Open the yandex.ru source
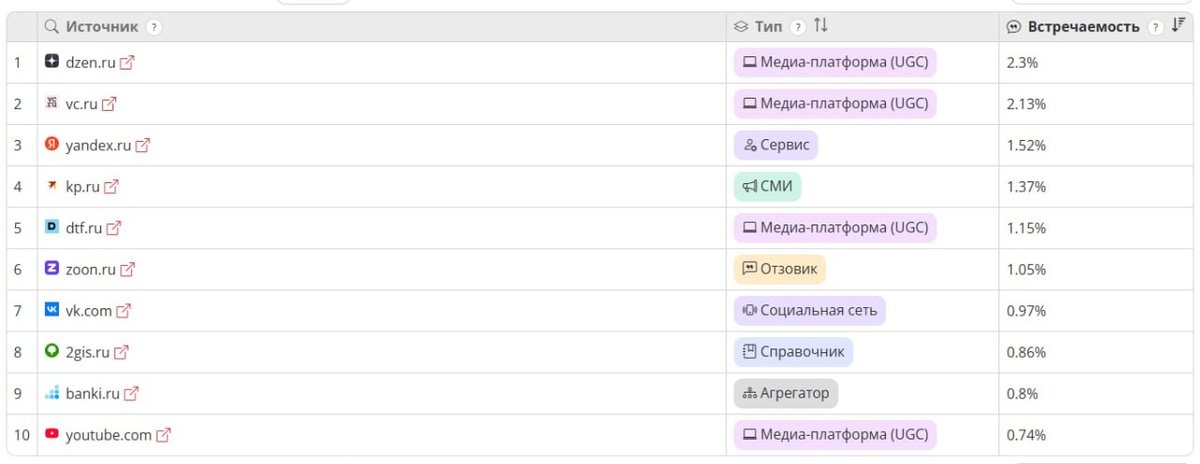The width and height of the screenshot is (1200, 464). click(x=98, y=145)
